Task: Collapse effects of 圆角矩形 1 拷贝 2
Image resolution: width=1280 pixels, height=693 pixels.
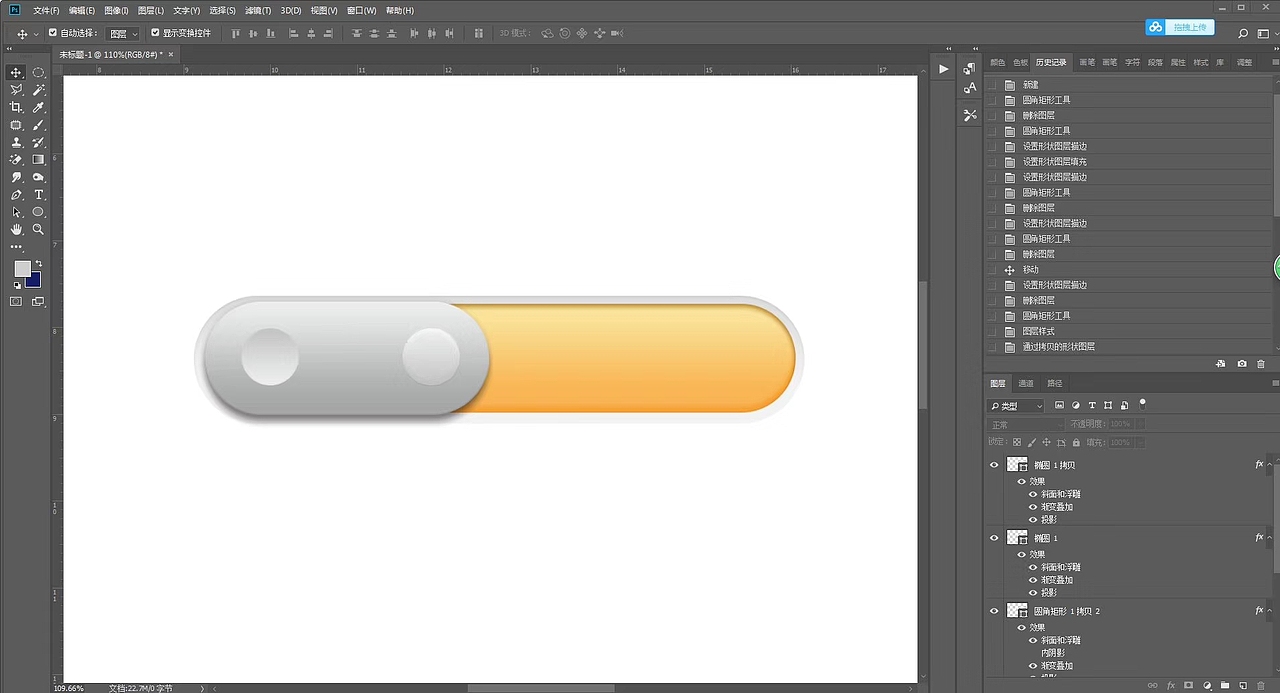Action: (1271, 611)
